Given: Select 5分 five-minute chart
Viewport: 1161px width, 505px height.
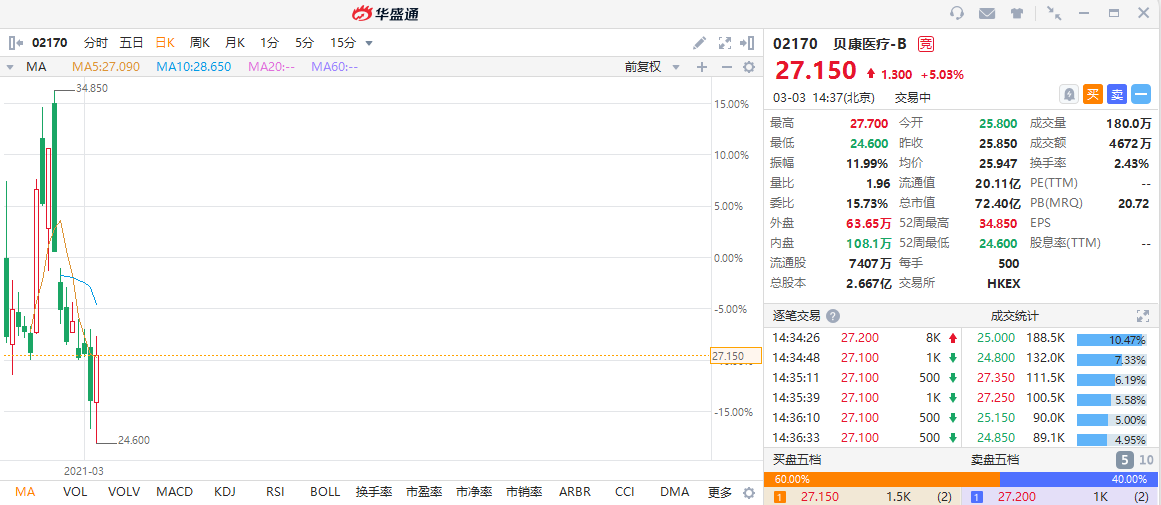Looking at the screenshot, I should (x=304, y=43).
